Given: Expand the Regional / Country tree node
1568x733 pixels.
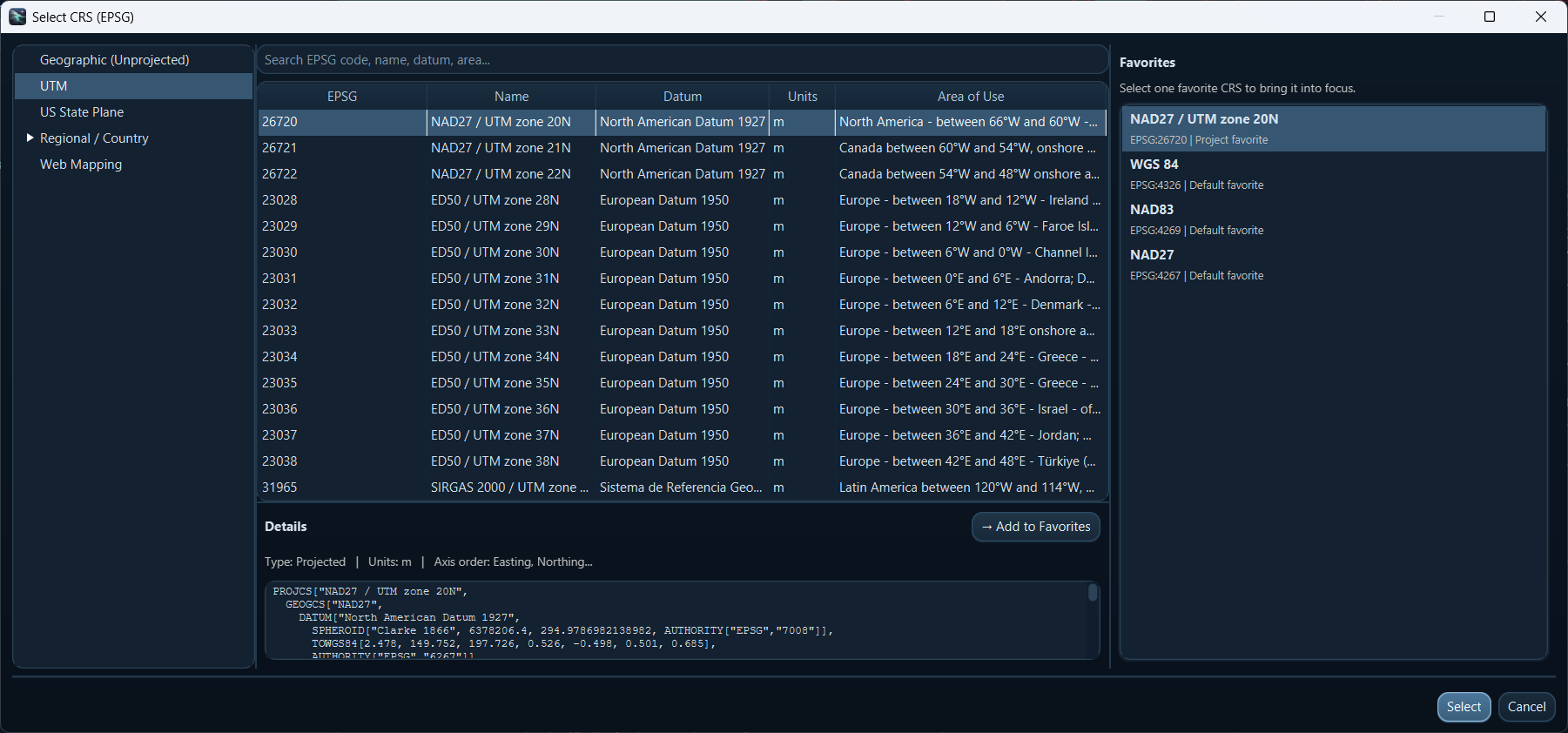Looking at the screenshot, I should tap(30, 138).
